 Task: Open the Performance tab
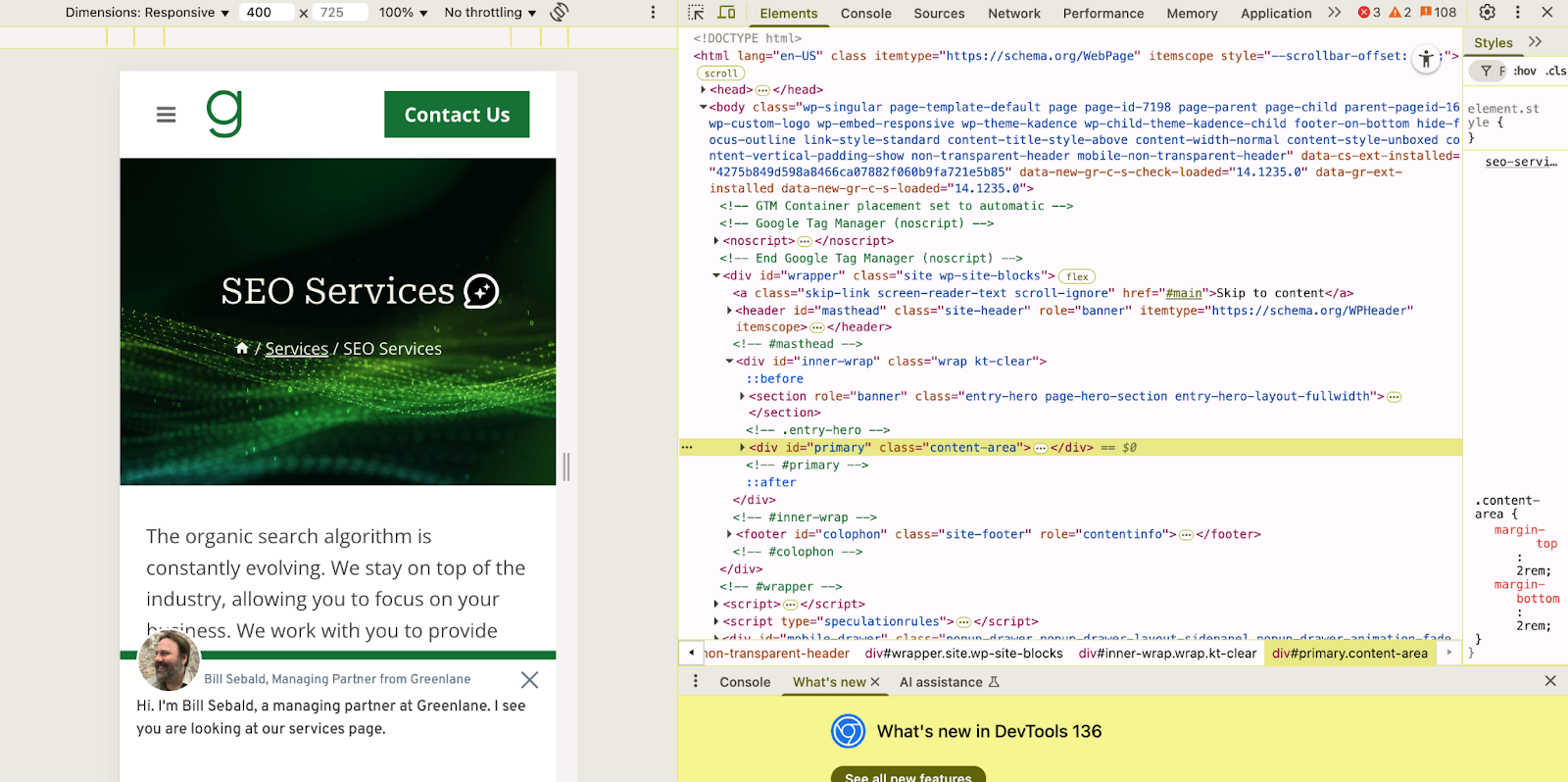(1102, 14)
